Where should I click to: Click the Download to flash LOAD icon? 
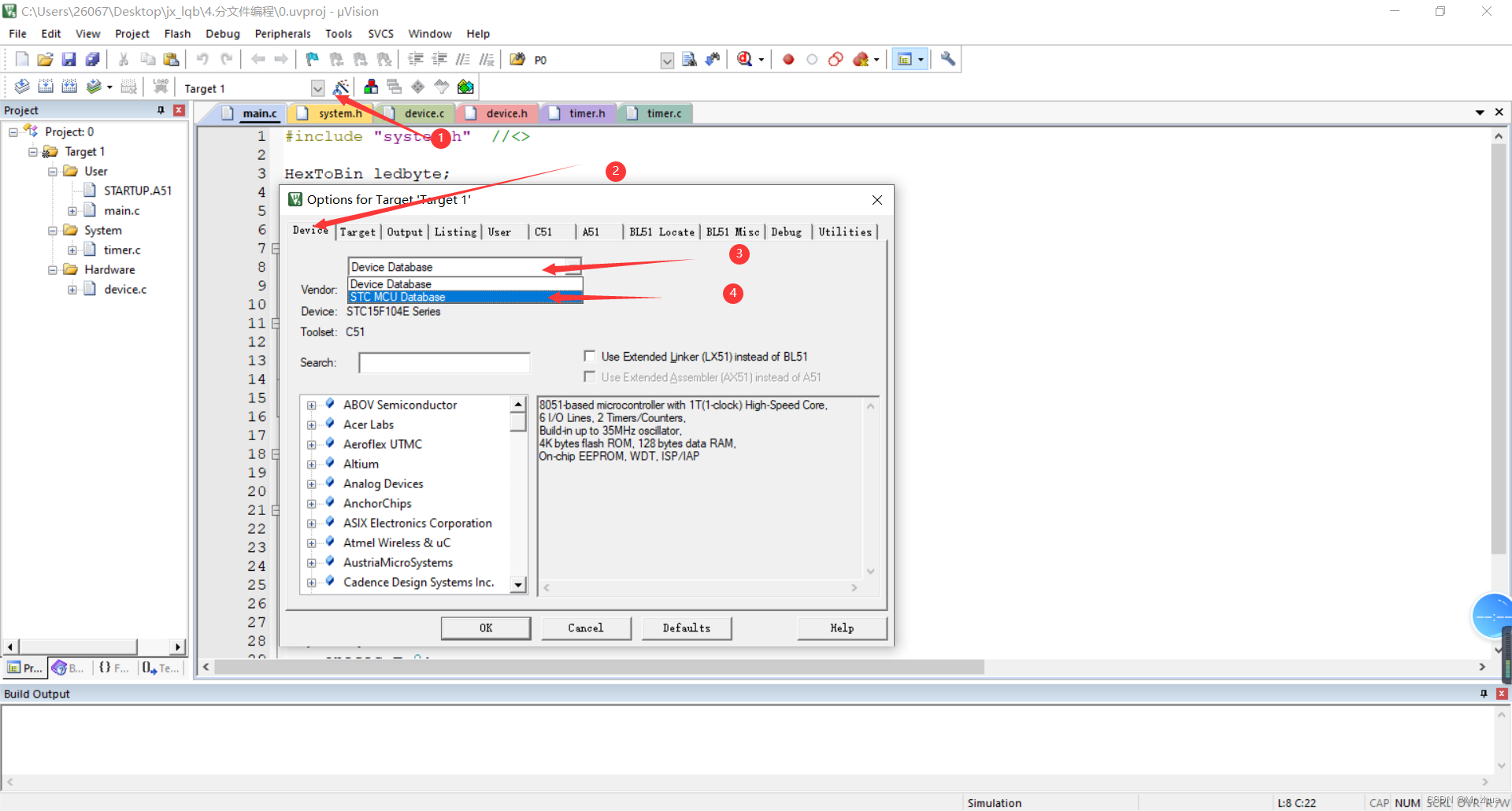click(161, 87)
